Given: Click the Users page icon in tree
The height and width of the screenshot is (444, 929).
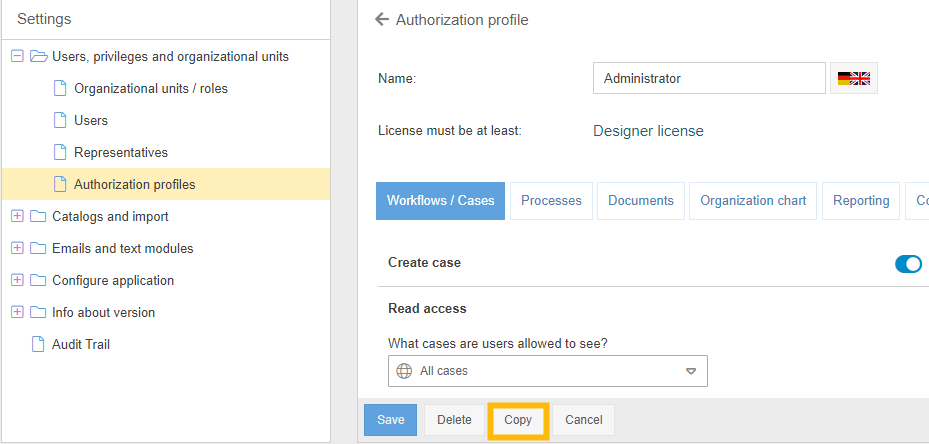Looking at the screenshot, I should pyautogui.click(x=60, y=120).
